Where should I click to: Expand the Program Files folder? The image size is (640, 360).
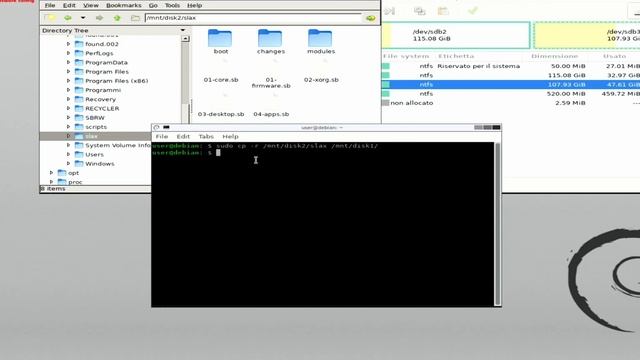click(68, 71)
